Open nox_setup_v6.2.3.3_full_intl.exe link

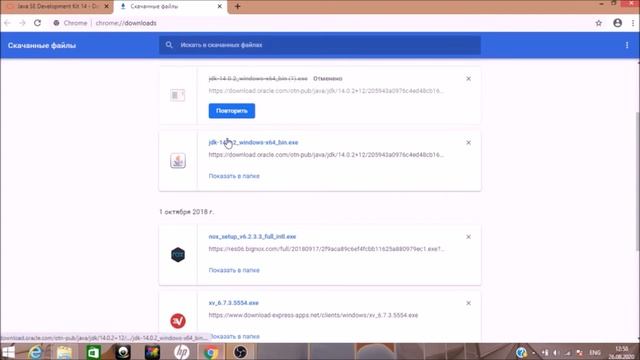(252, 237)
